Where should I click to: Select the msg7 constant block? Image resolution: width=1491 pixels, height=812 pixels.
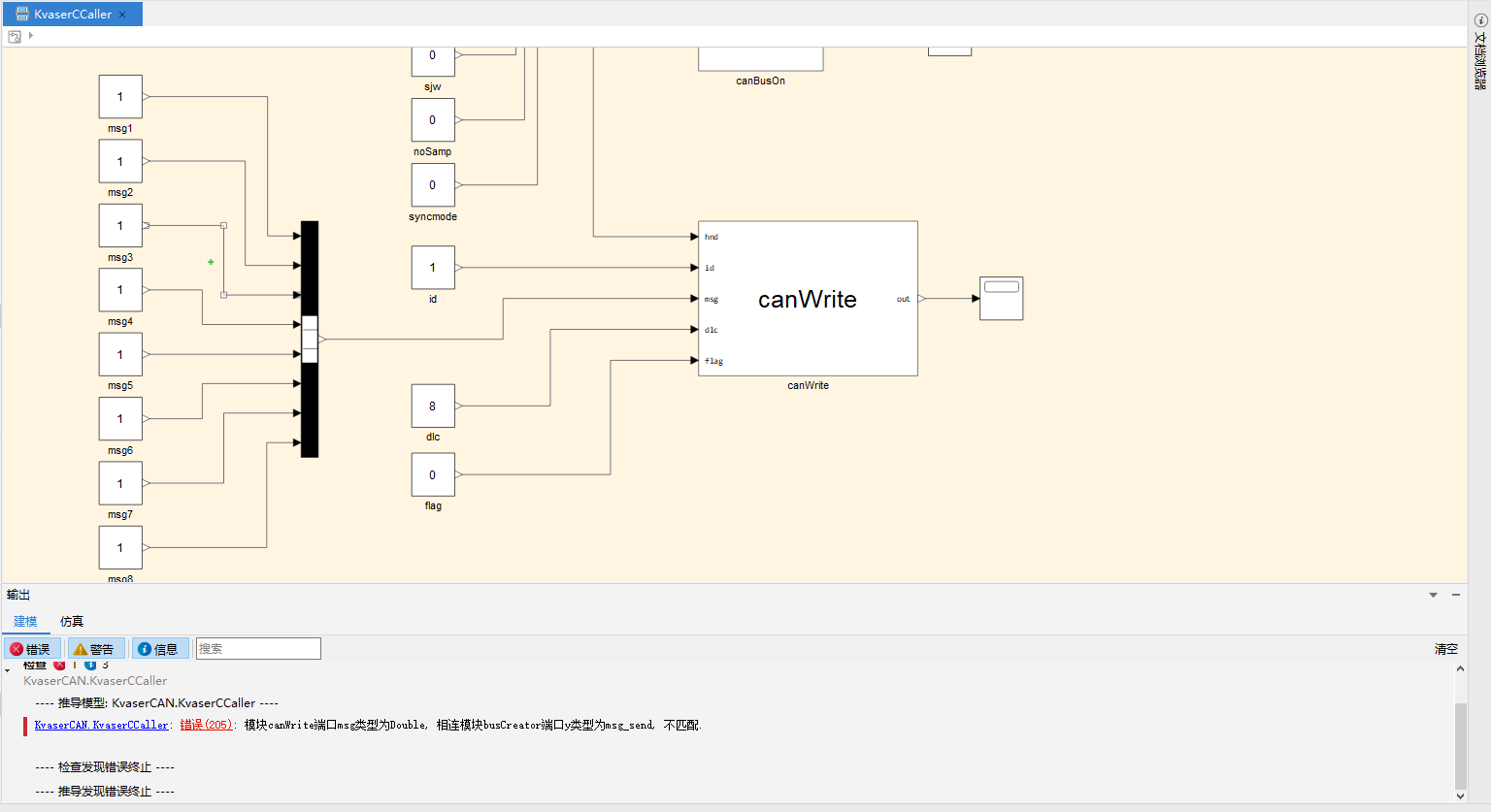[120, 483]
